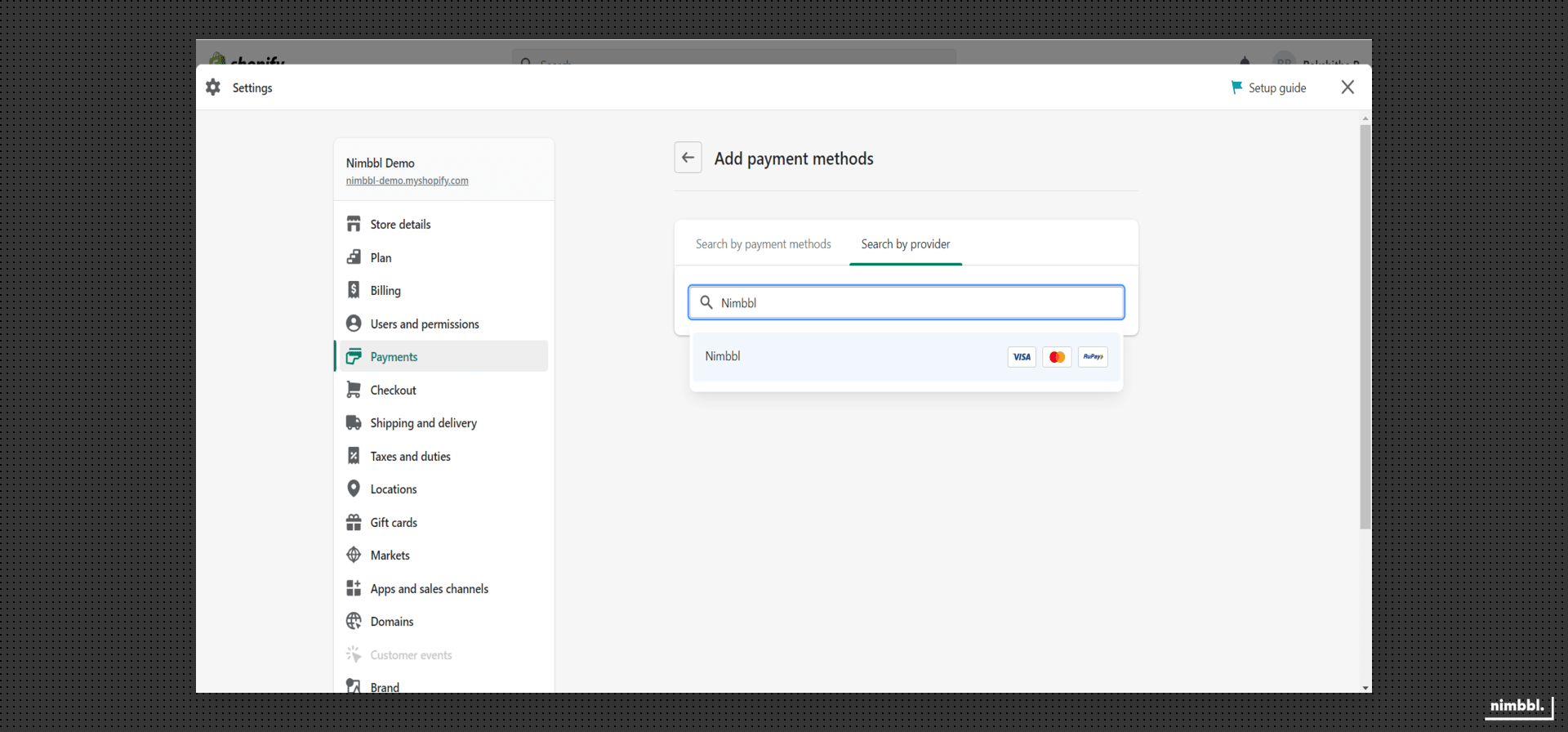Open the Setup guide flag icon
This screenshot has width=1568, height=732.
(x=1236, y=87)
